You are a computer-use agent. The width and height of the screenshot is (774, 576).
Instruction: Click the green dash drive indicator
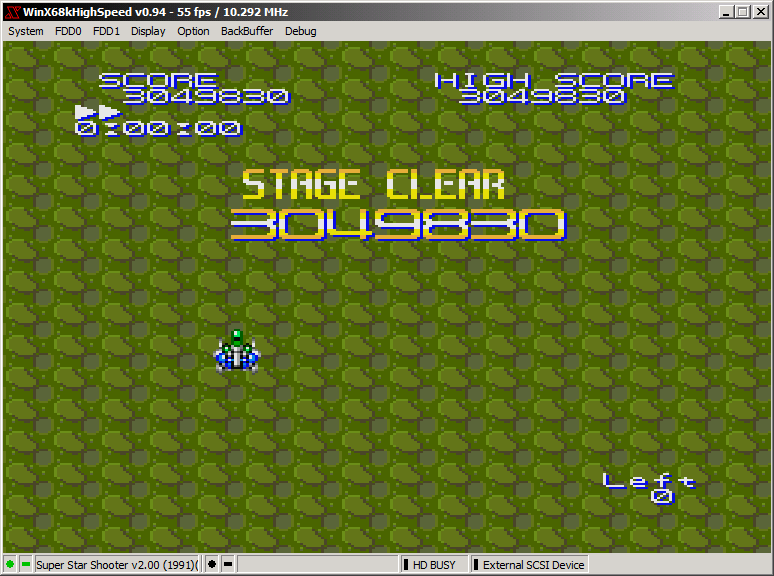pyautogui.click(x=26, y=564)
